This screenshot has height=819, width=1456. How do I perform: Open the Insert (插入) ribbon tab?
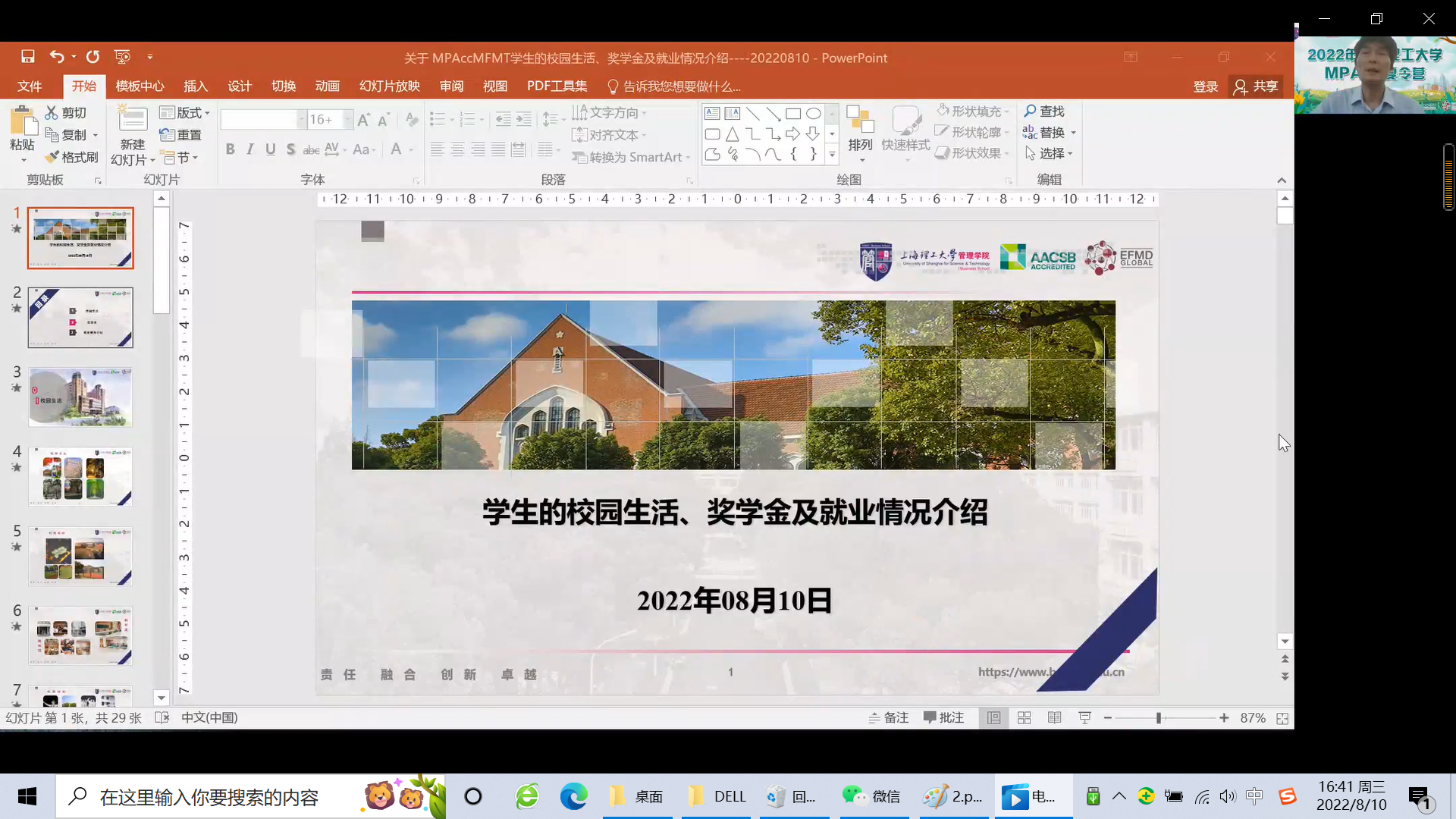195,86
